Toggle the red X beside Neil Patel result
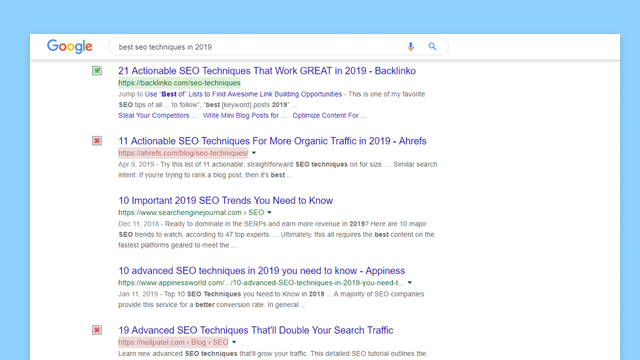 coord(97,330)
